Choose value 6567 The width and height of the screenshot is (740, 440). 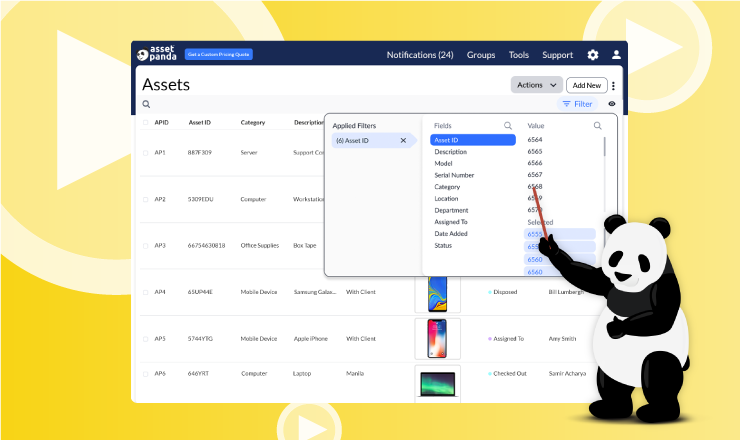pos(535,175)
